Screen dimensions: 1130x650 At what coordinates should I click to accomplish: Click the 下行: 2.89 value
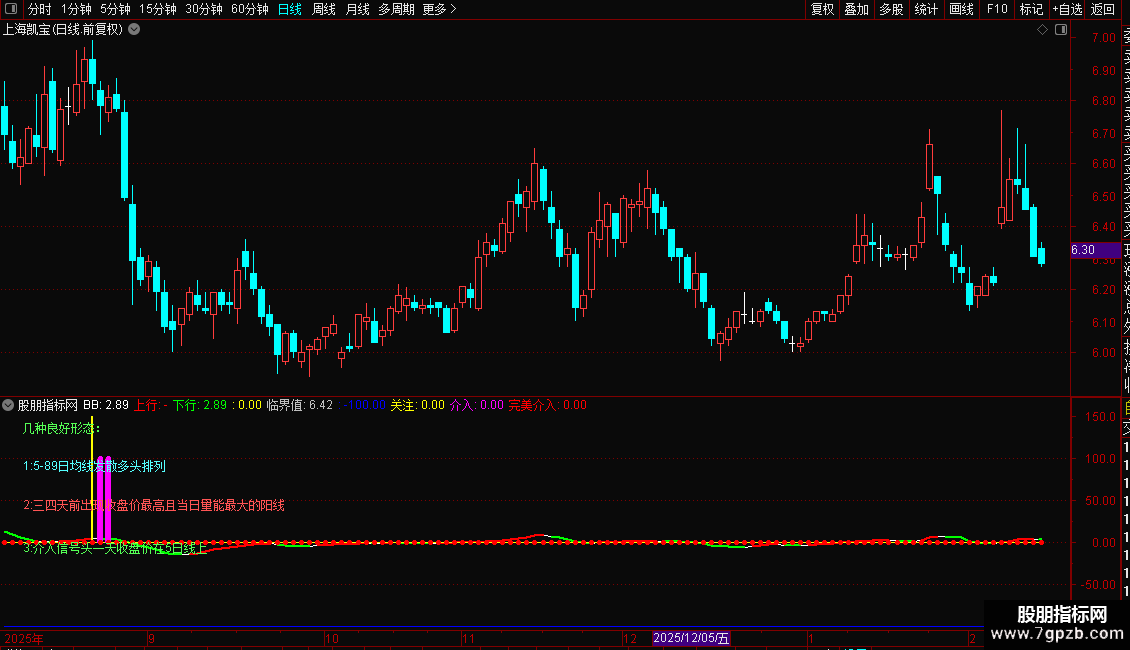coord(200,405)
